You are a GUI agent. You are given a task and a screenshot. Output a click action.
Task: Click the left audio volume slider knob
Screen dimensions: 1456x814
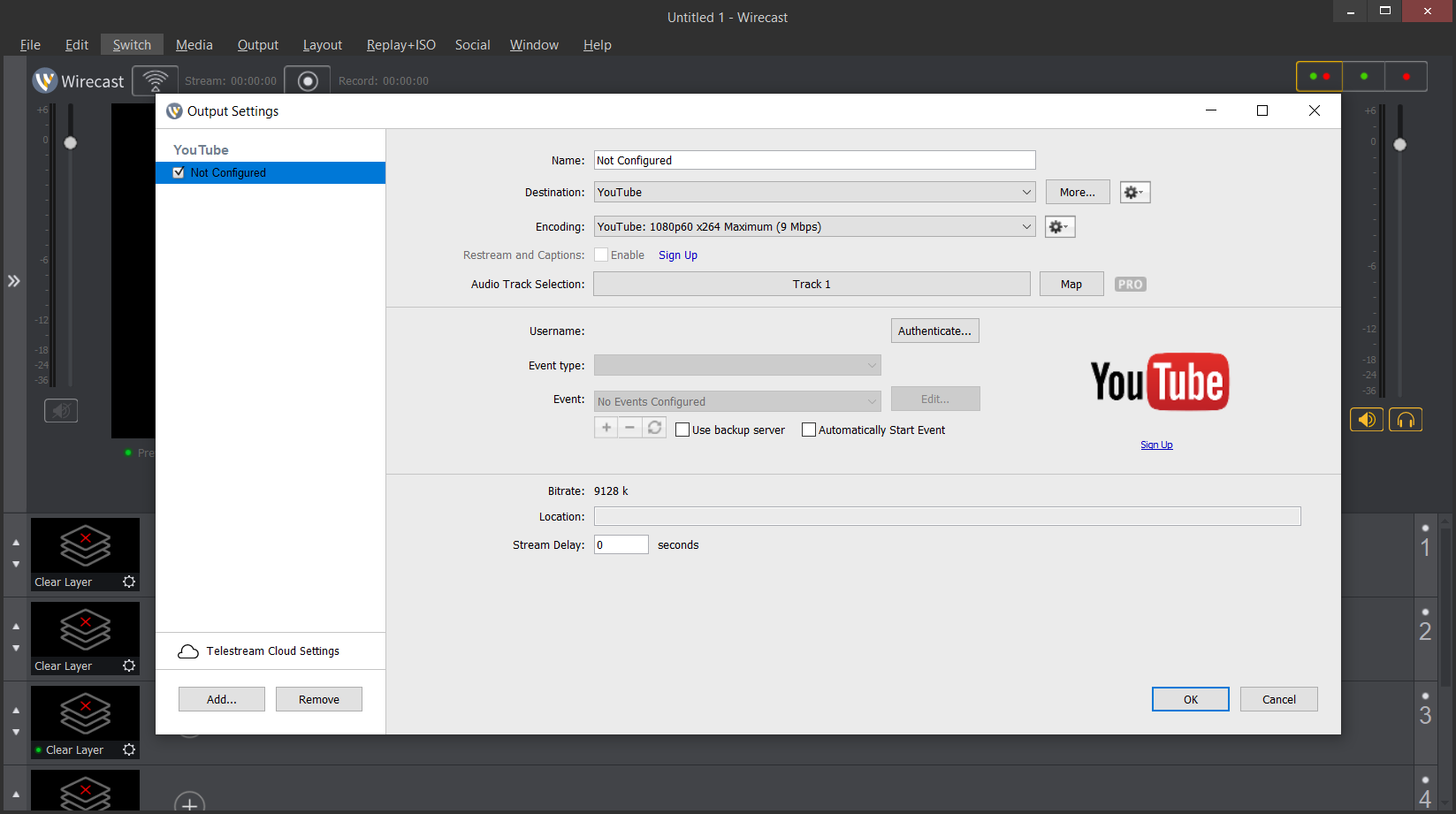coord(70,143)
